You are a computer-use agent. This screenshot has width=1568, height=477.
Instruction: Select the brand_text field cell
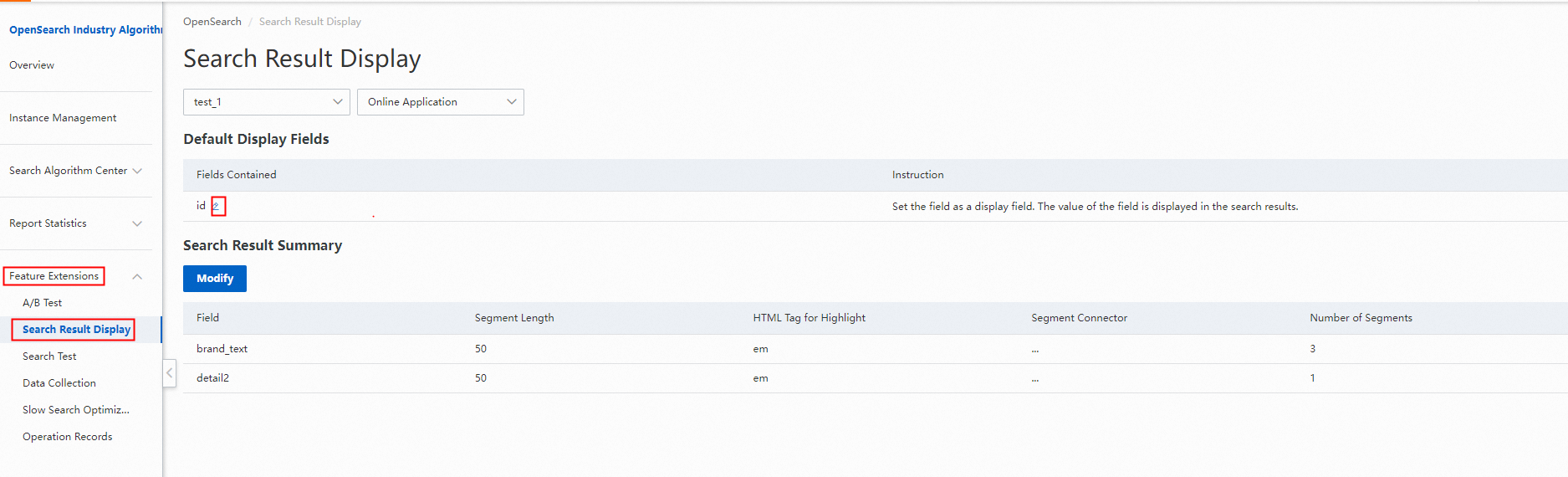222,349
